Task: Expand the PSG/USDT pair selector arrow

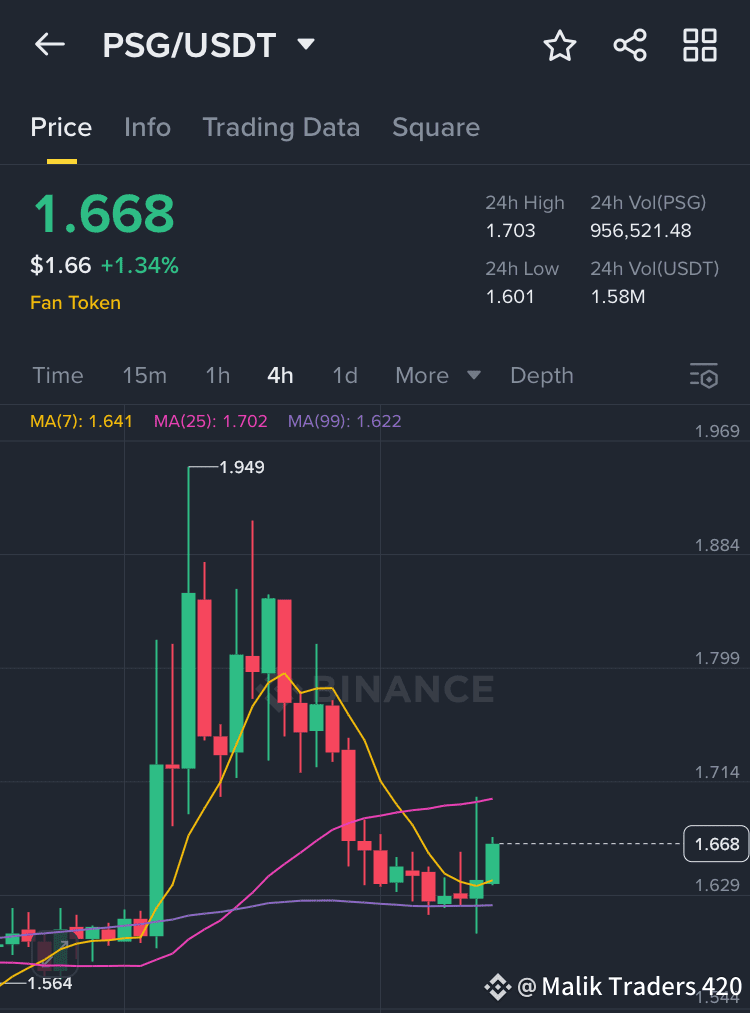Action: [306, 45]
